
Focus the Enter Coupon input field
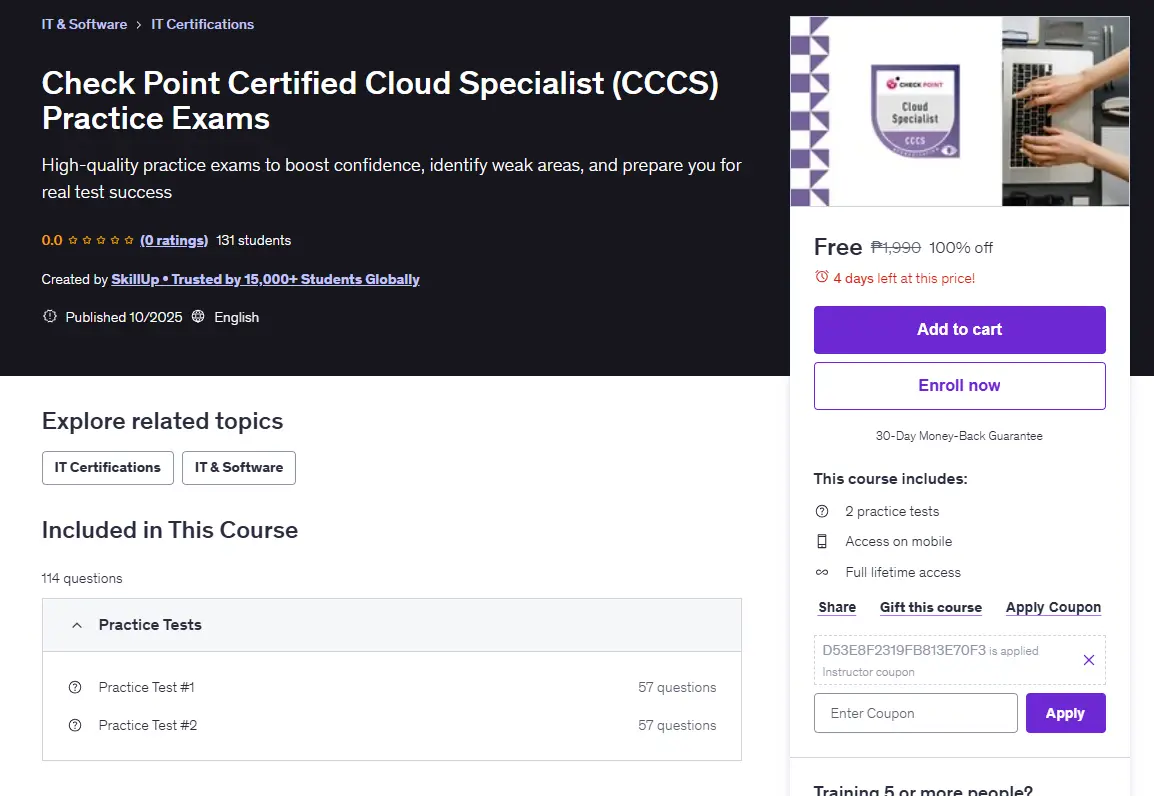(x=916, y=713)
